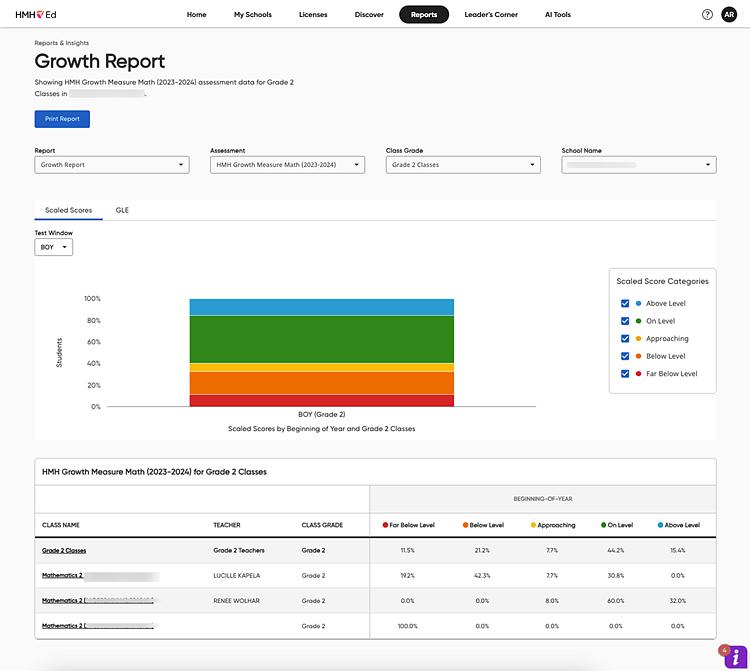750x671 pixels.
Task: Open the purple info assistant icon
Action: click(x=735, y=657)
